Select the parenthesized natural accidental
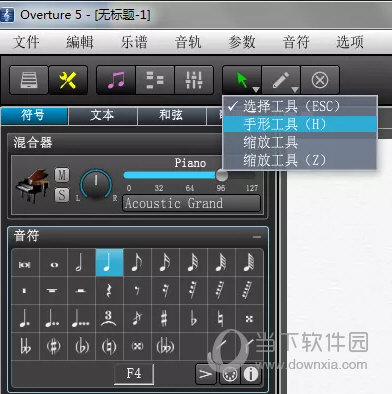This screenshot has height=394, width=392. (x=109, y=346)
